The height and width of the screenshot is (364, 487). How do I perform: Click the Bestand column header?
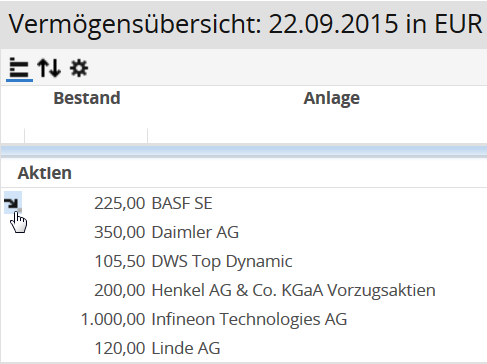(x=87, y=98)
